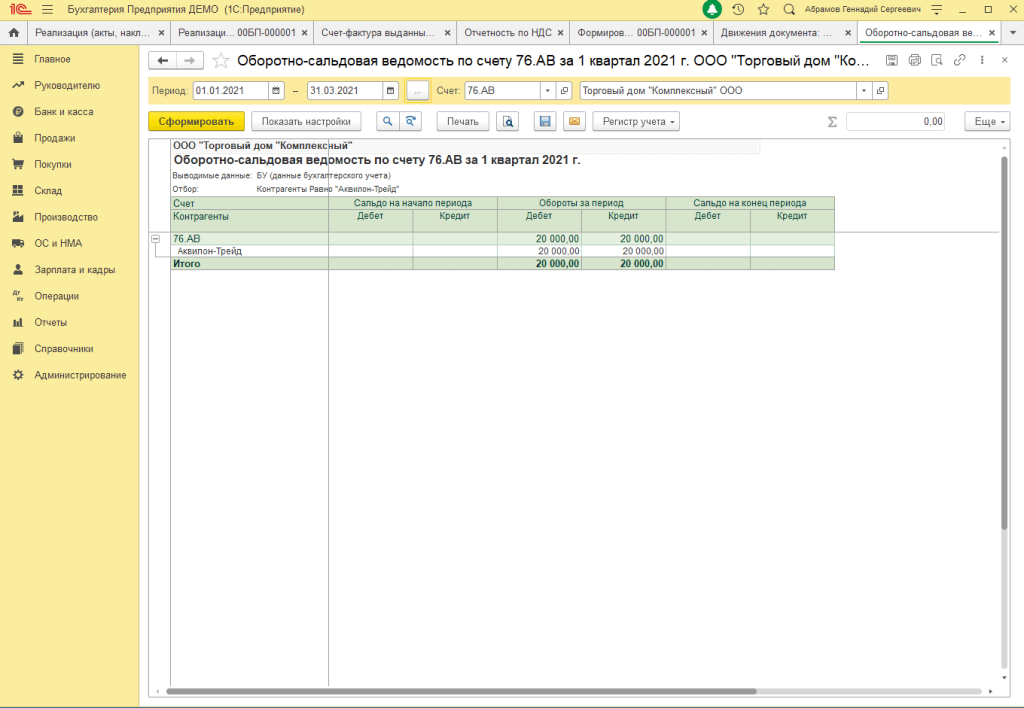Click the Печать button
Screen dimensions: 1024x708
click(462, 121)
